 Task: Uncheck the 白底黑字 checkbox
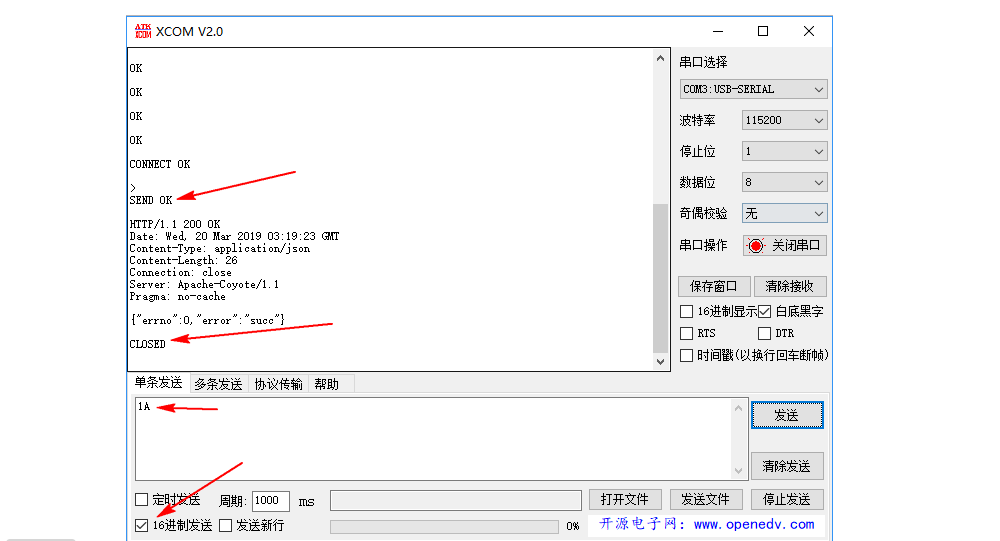click(764, 311)
